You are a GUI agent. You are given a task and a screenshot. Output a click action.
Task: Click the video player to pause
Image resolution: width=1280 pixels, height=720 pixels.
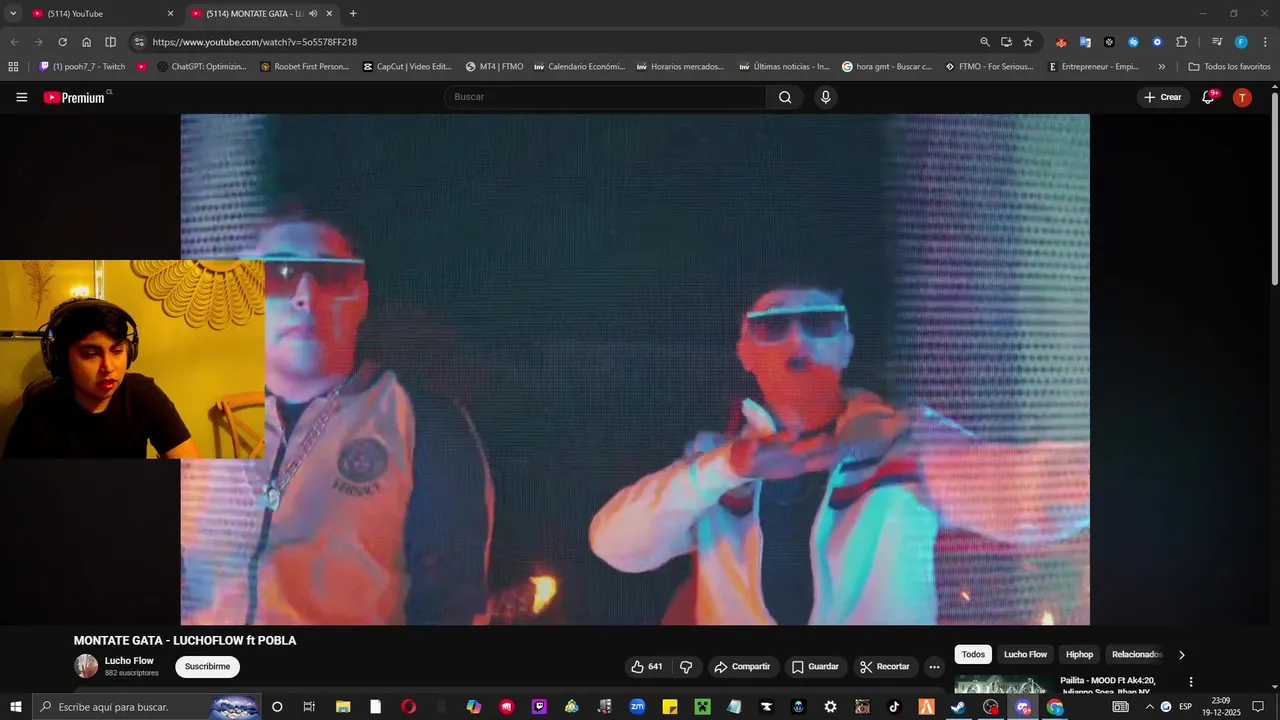635,369
